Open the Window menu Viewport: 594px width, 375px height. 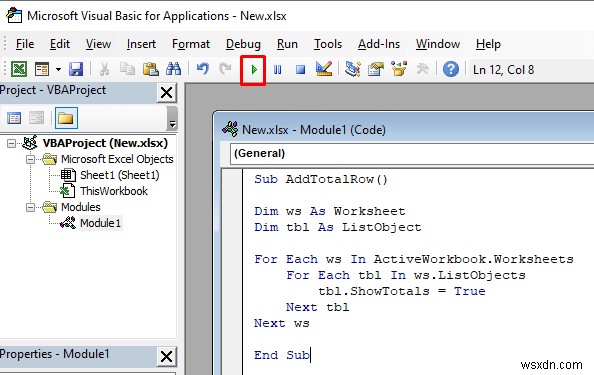coord(438,44)
